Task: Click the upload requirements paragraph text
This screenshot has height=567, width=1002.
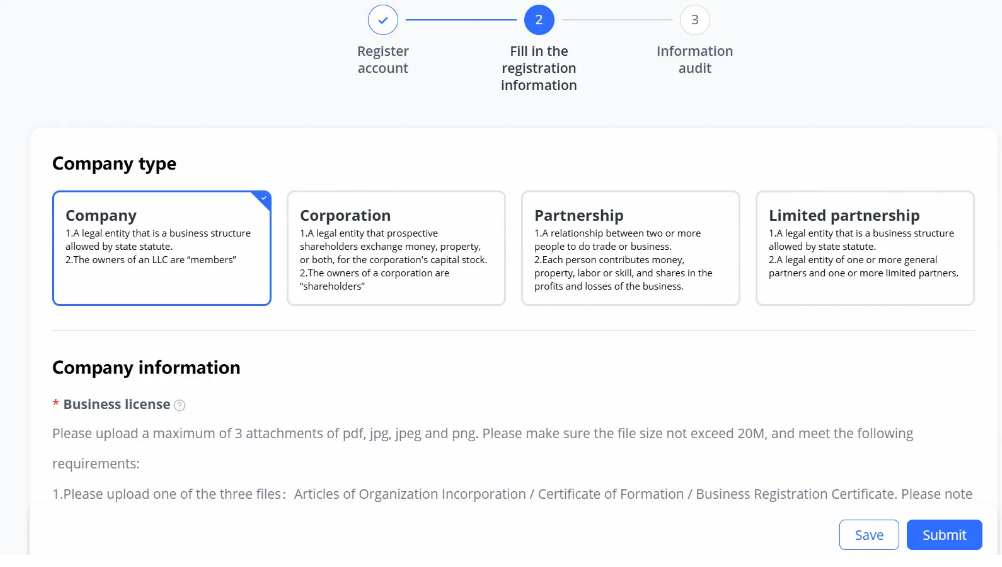Action: click(x=483, y=434)
